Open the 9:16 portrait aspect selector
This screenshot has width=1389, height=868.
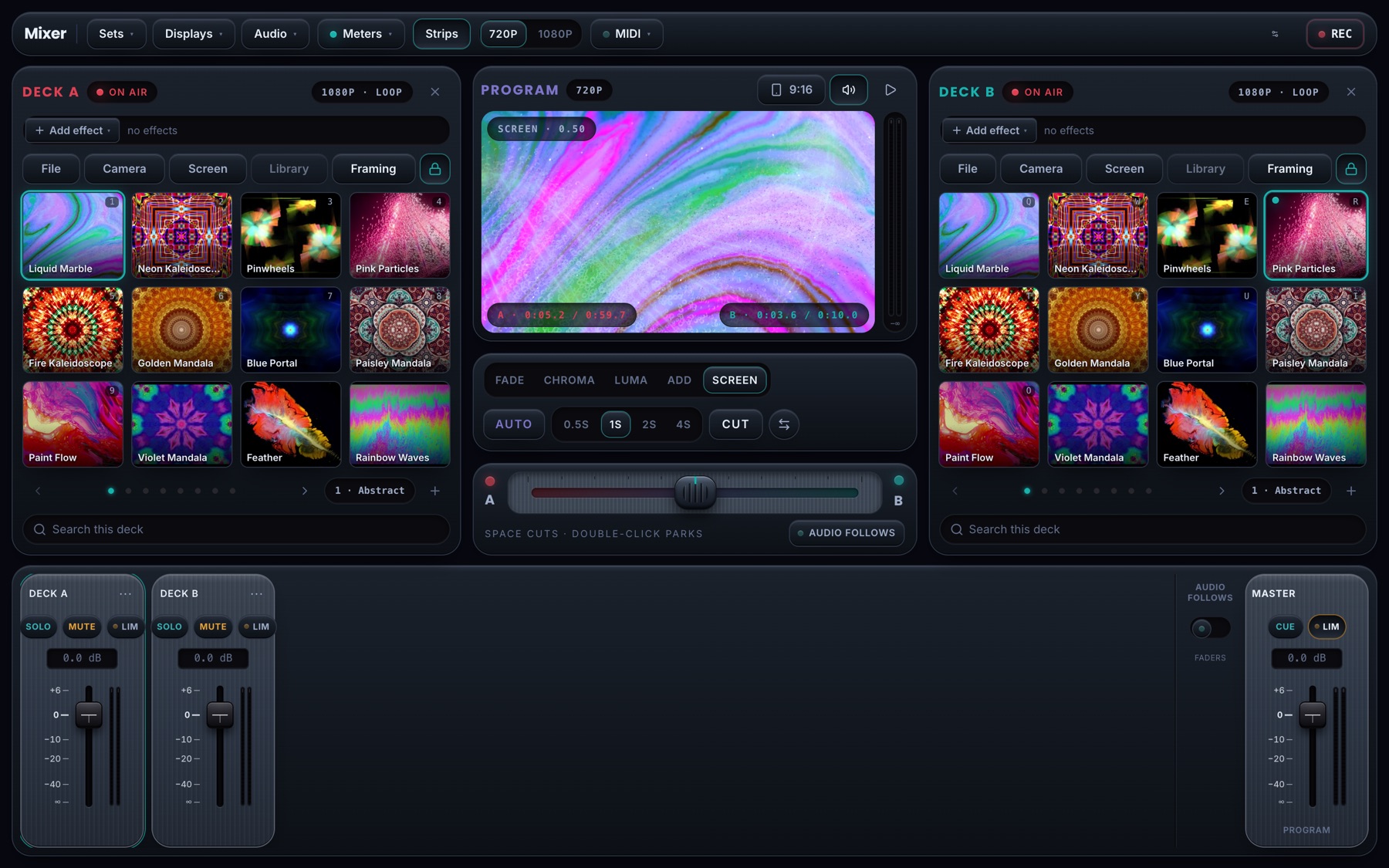pyautogui.click(x=791, y=90)
